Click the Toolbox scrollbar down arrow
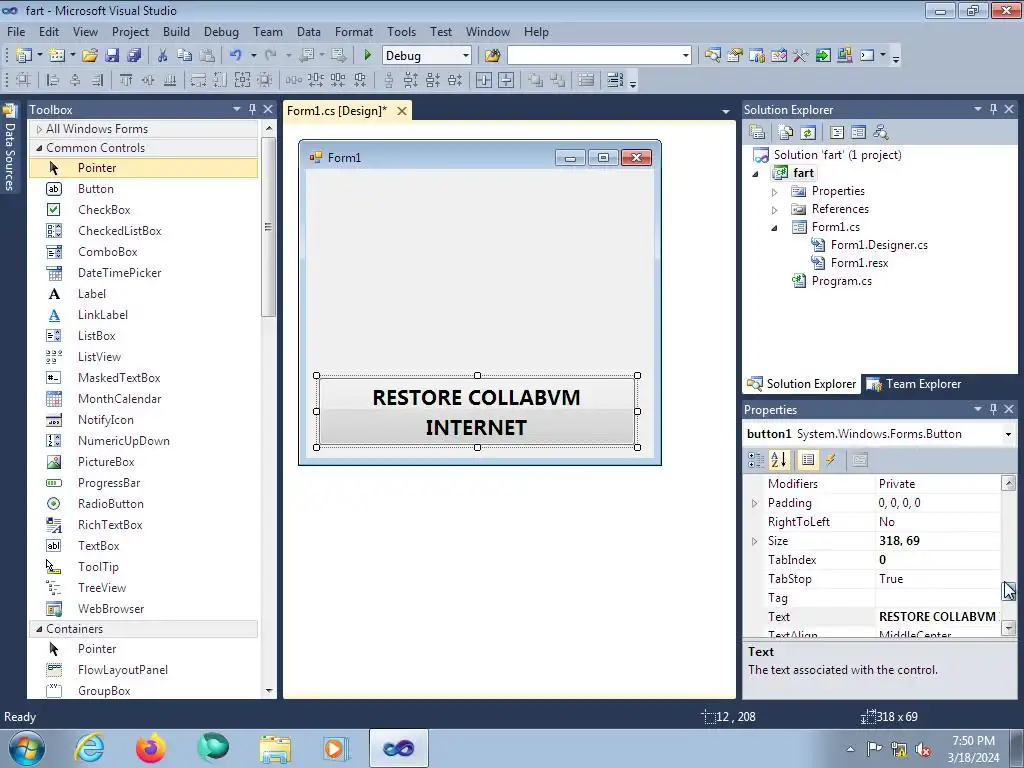 [x=269, y=691]
